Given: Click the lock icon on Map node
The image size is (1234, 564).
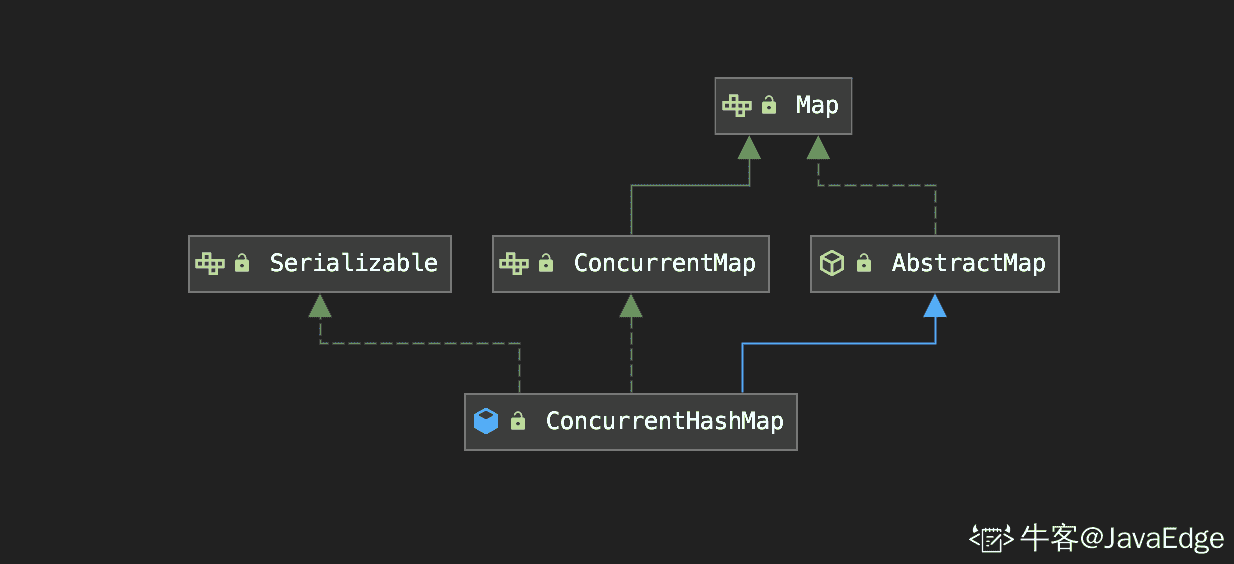Looking at the screenshot, I should coord(769,105).
